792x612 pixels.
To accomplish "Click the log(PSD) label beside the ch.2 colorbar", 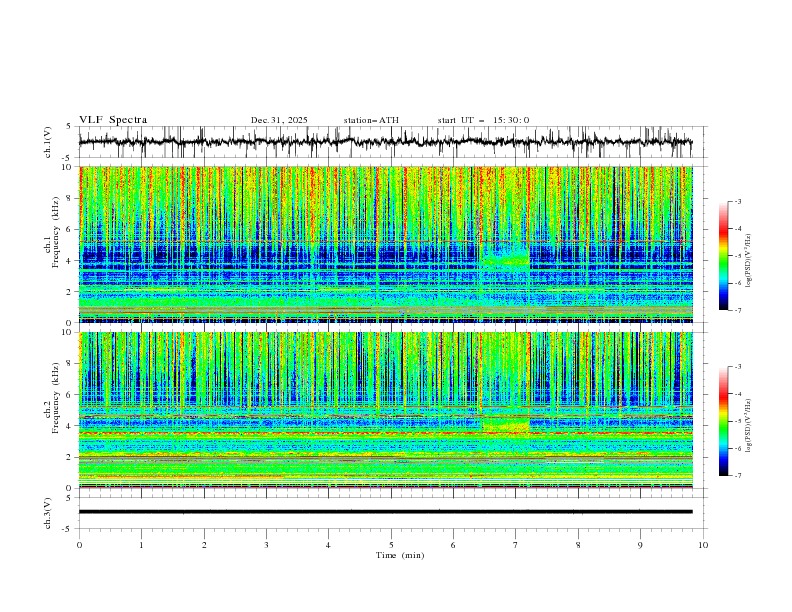I will coord(749,425).
